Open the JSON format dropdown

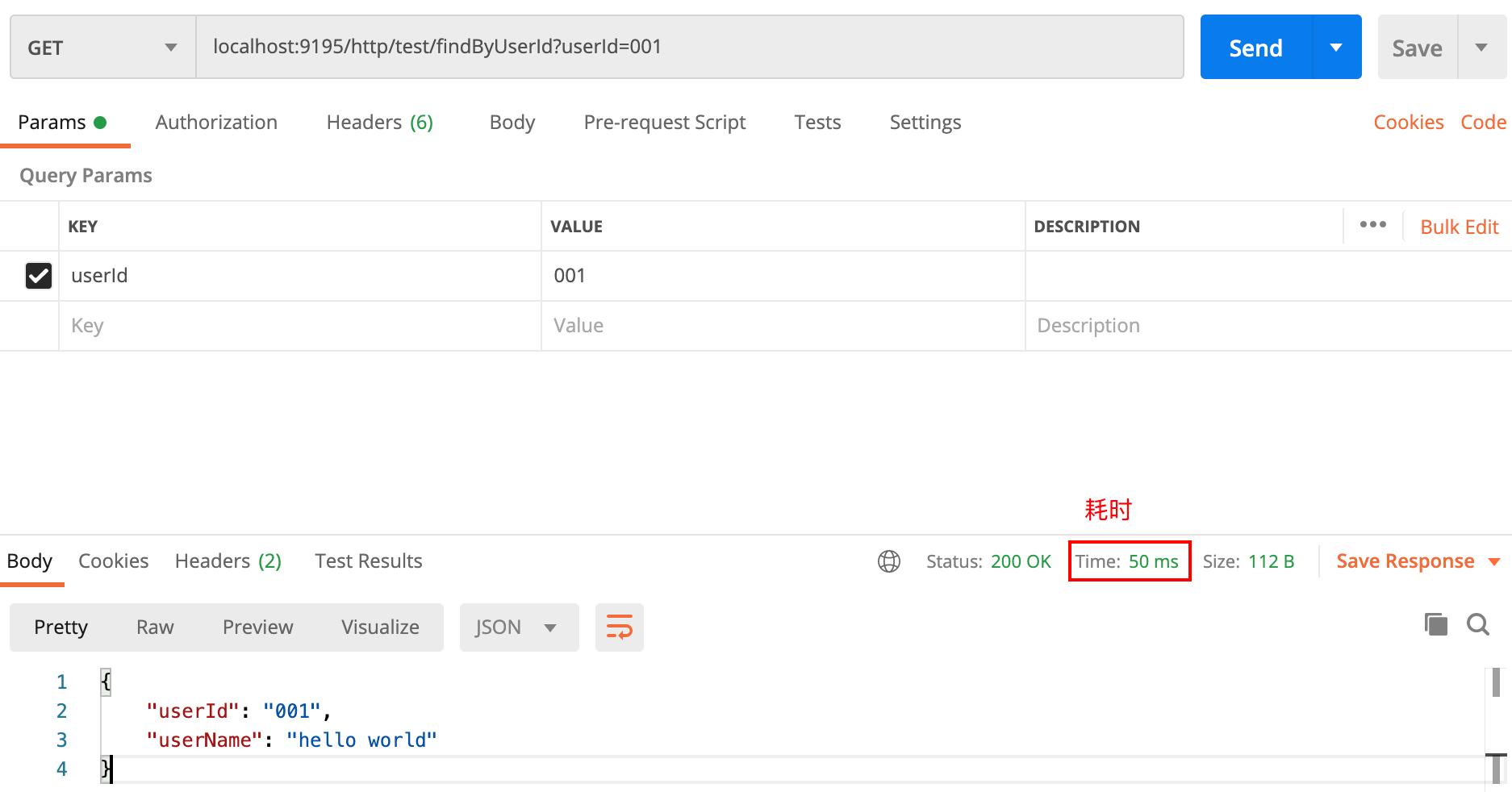519,627
